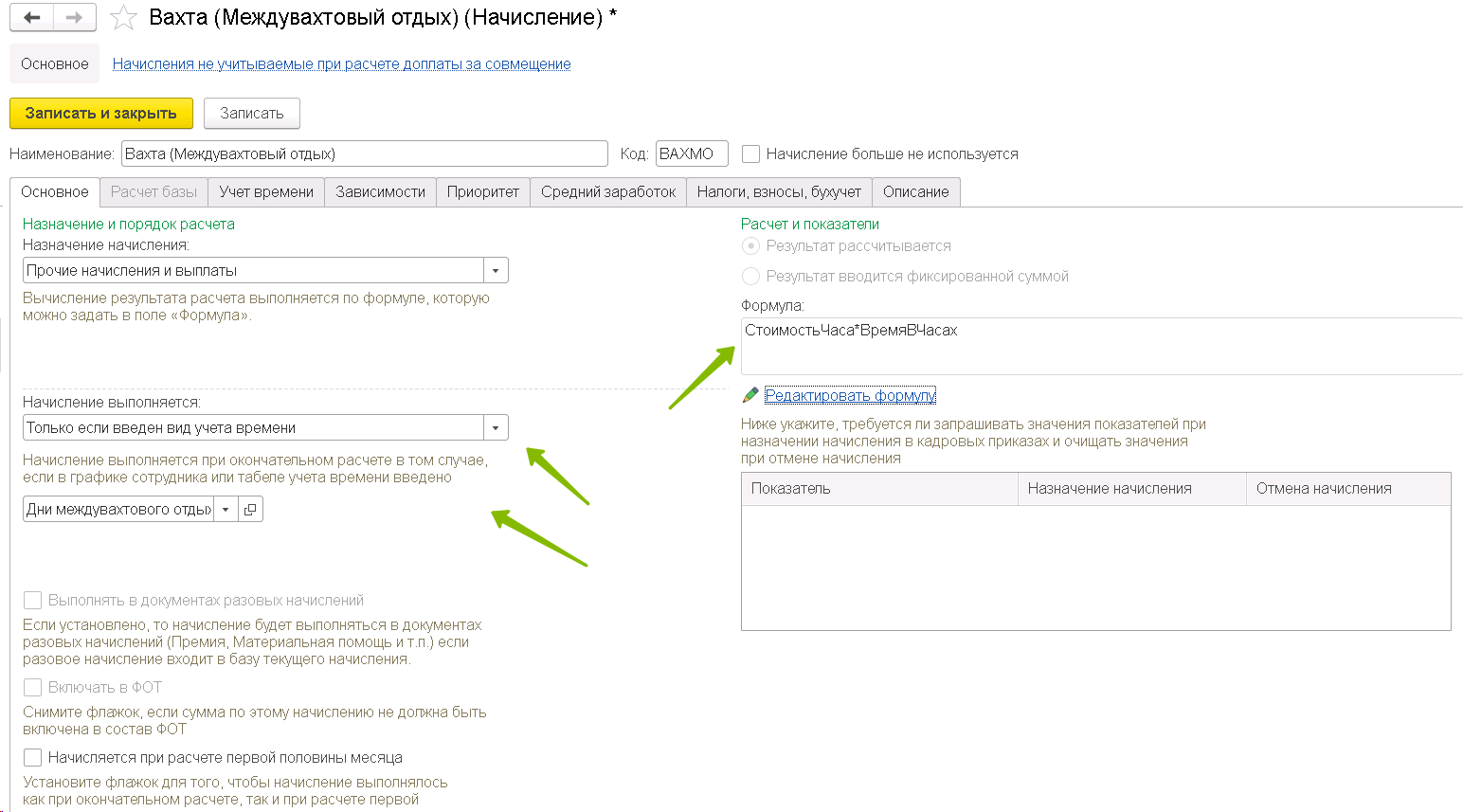Screen dimensions: 1463x812
Task: Click the pencil icon next to formula link
Action: point(750,395)
